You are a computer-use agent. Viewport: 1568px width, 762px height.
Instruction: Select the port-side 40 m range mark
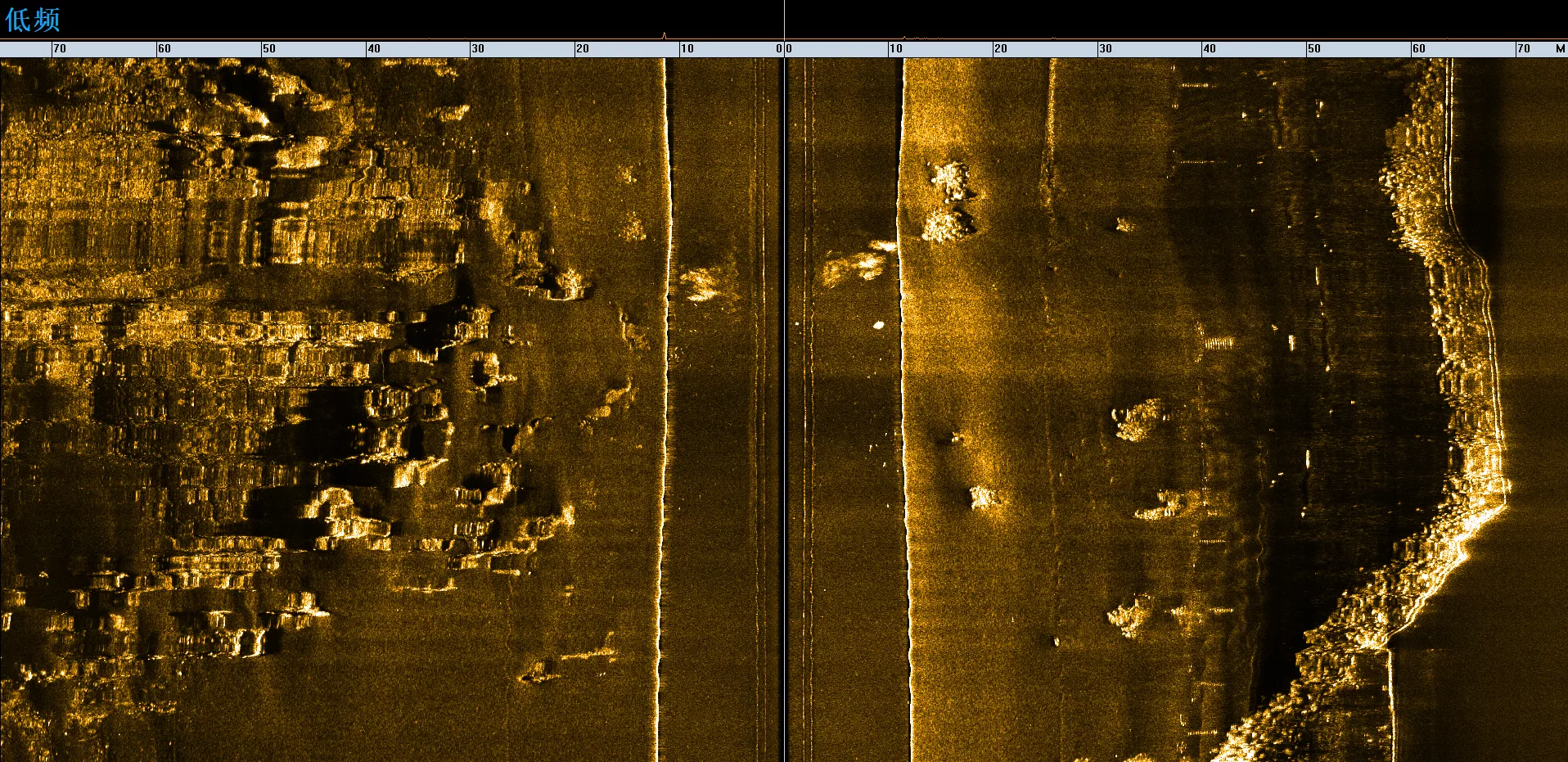tap(374, 49)
